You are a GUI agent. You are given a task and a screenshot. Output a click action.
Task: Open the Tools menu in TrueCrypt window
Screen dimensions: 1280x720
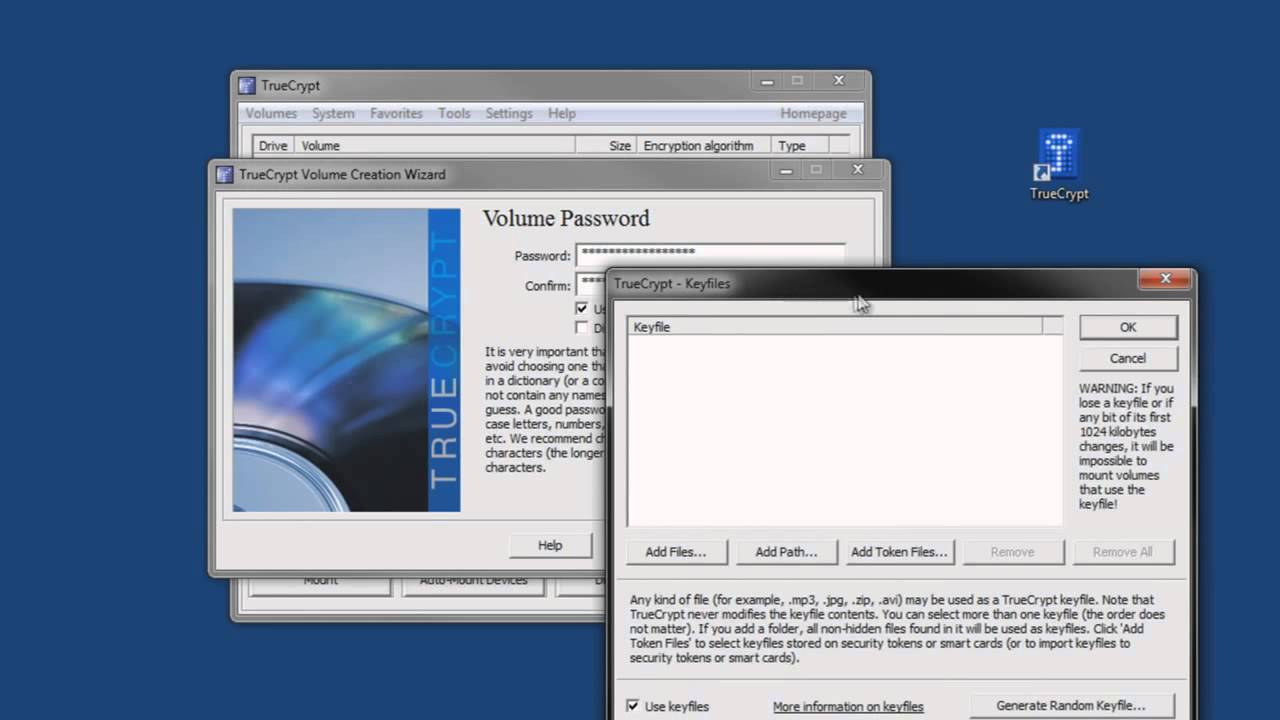[x=454, y=114]
